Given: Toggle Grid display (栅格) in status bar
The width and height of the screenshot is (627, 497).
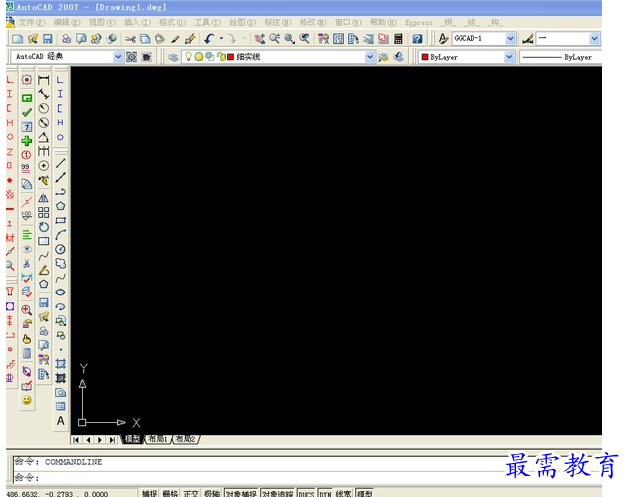Looking at the screenshot, I should (x=170, y=493).
